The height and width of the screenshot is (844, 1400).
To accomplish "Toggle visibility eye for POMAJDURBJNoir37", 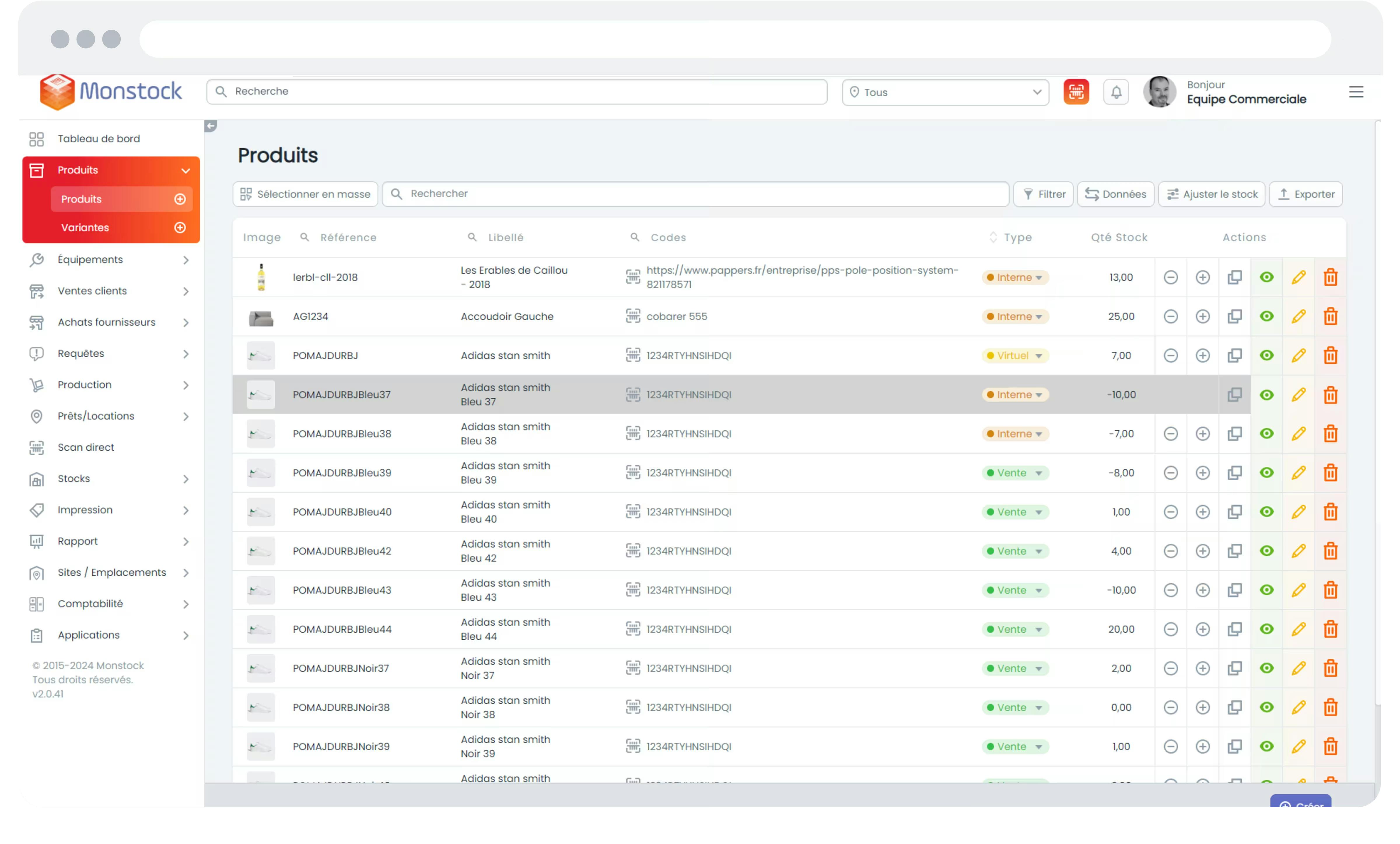I will pos(1266,668).
